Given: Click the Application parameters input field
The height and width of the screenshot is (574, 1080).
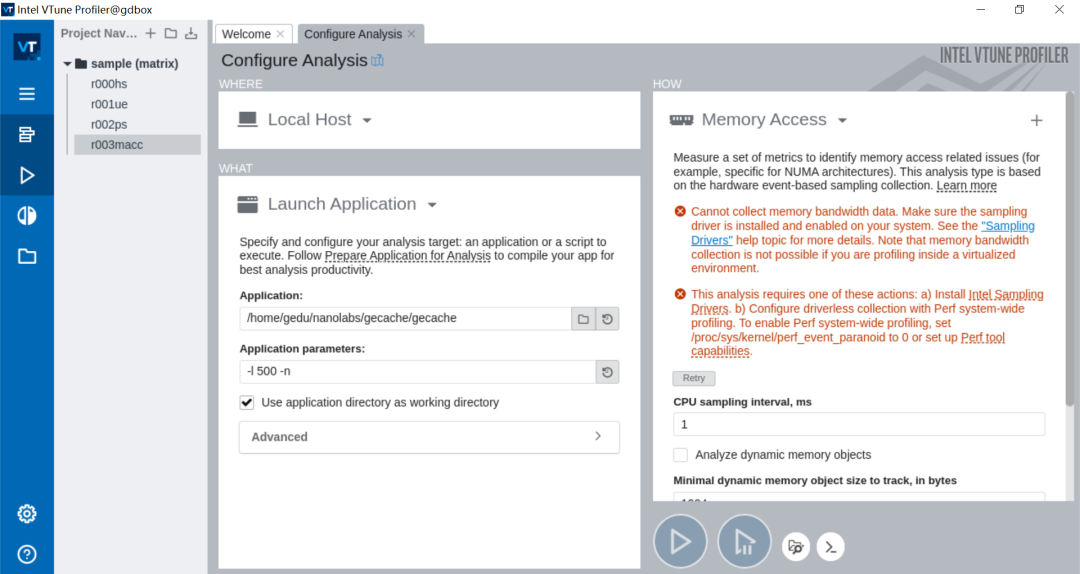Looking at the screenshot, I should [417, 371].
